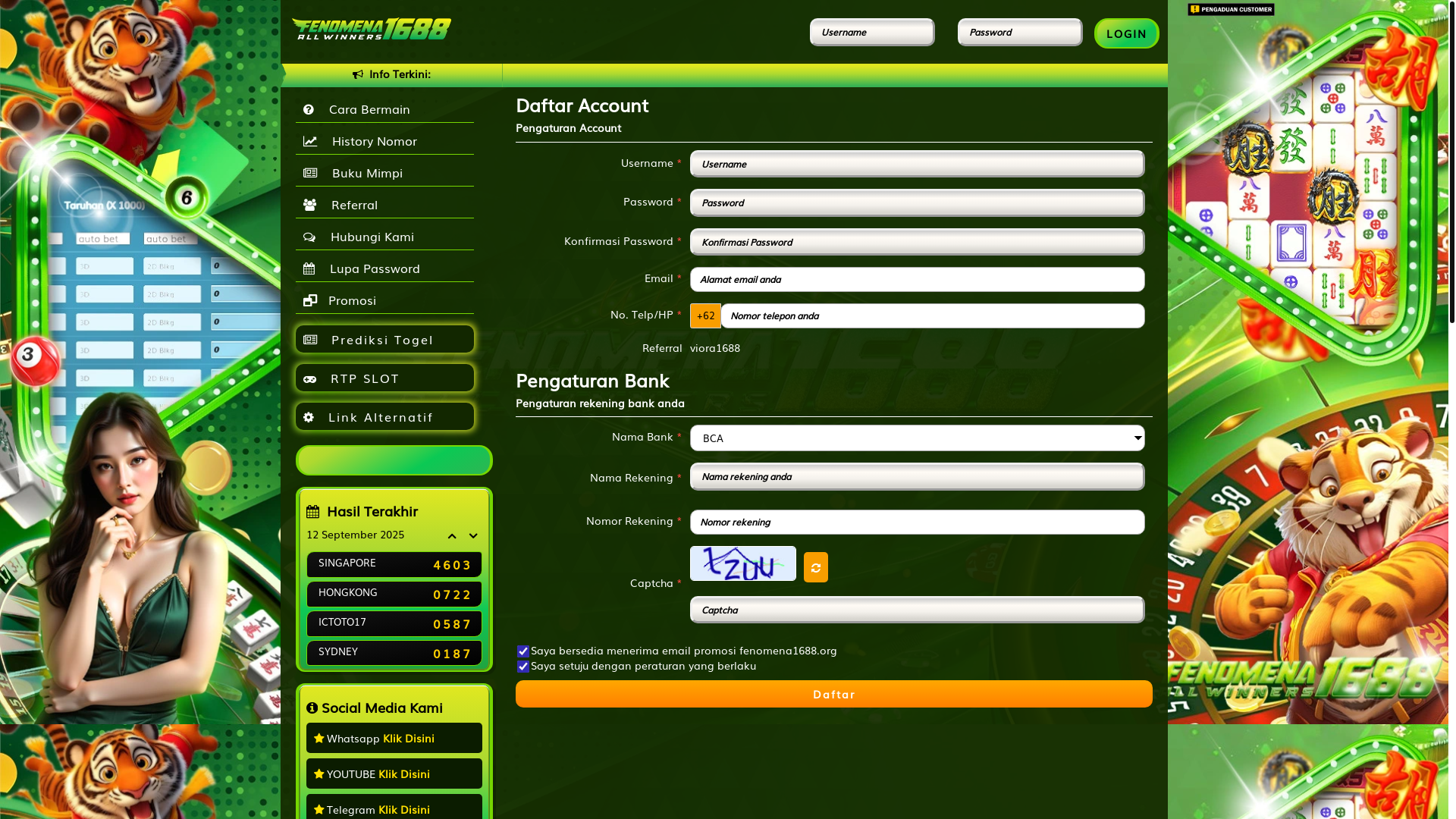Click the SINGAPORE 4603 result row
1456x819 pixels.
point(394,564)
